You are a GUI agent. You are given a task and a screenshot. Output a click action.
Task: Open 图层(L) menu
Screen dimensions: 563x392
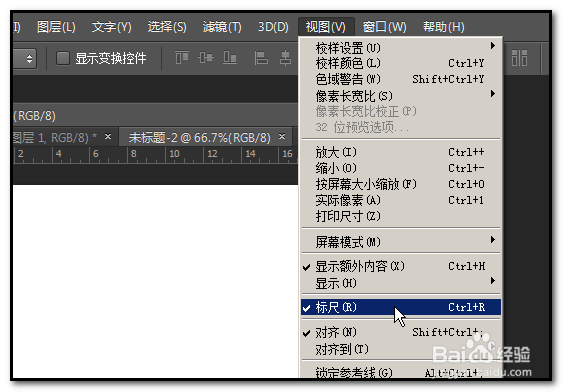pyautogui.click(x=56, y=27)
